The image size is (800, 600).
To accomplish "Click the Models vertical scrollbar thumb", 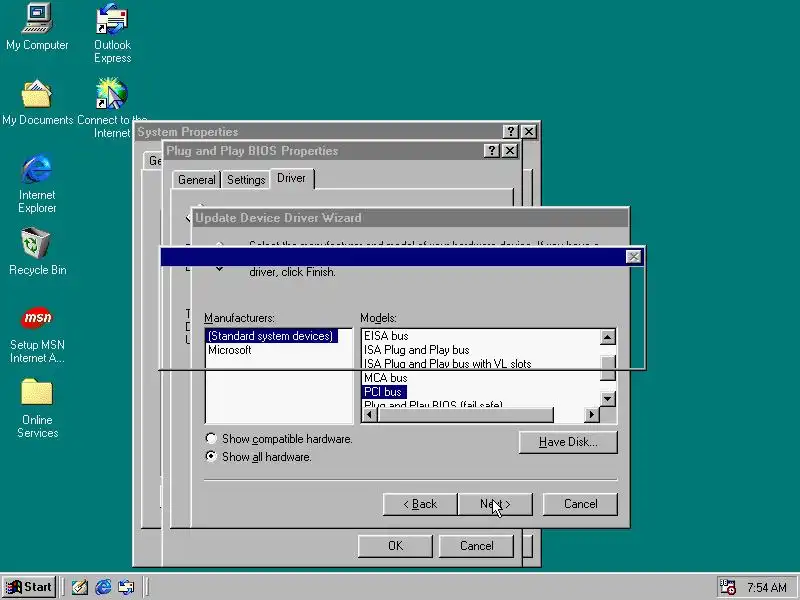I will (608, 368).
